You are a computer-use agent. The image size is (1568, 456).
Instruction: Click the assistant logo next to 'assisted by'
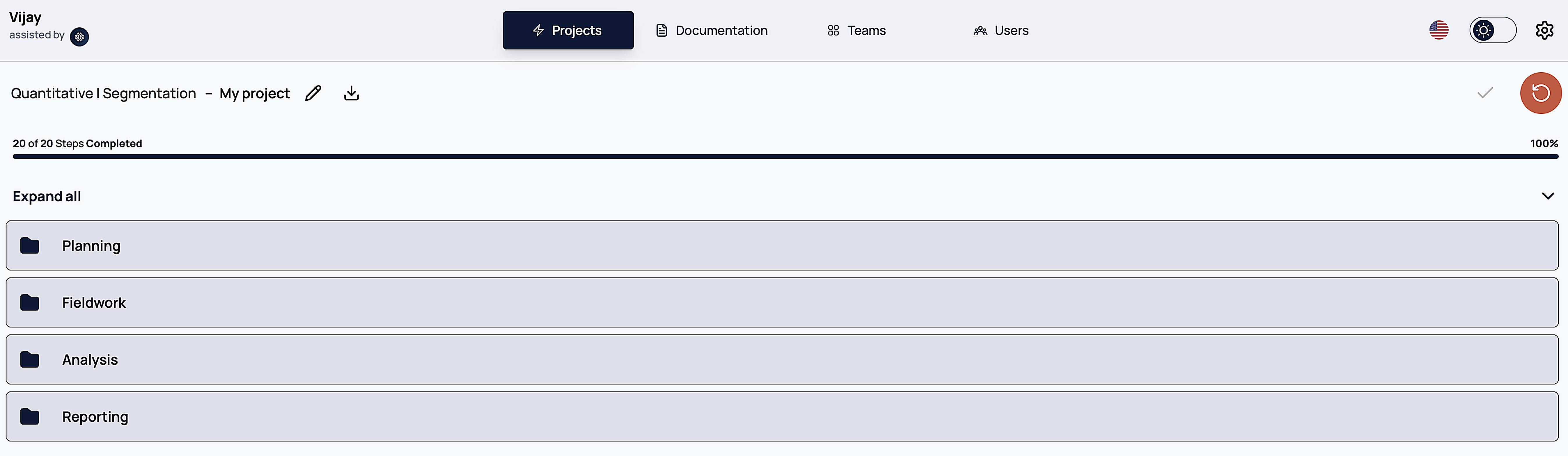coord(79,37)
